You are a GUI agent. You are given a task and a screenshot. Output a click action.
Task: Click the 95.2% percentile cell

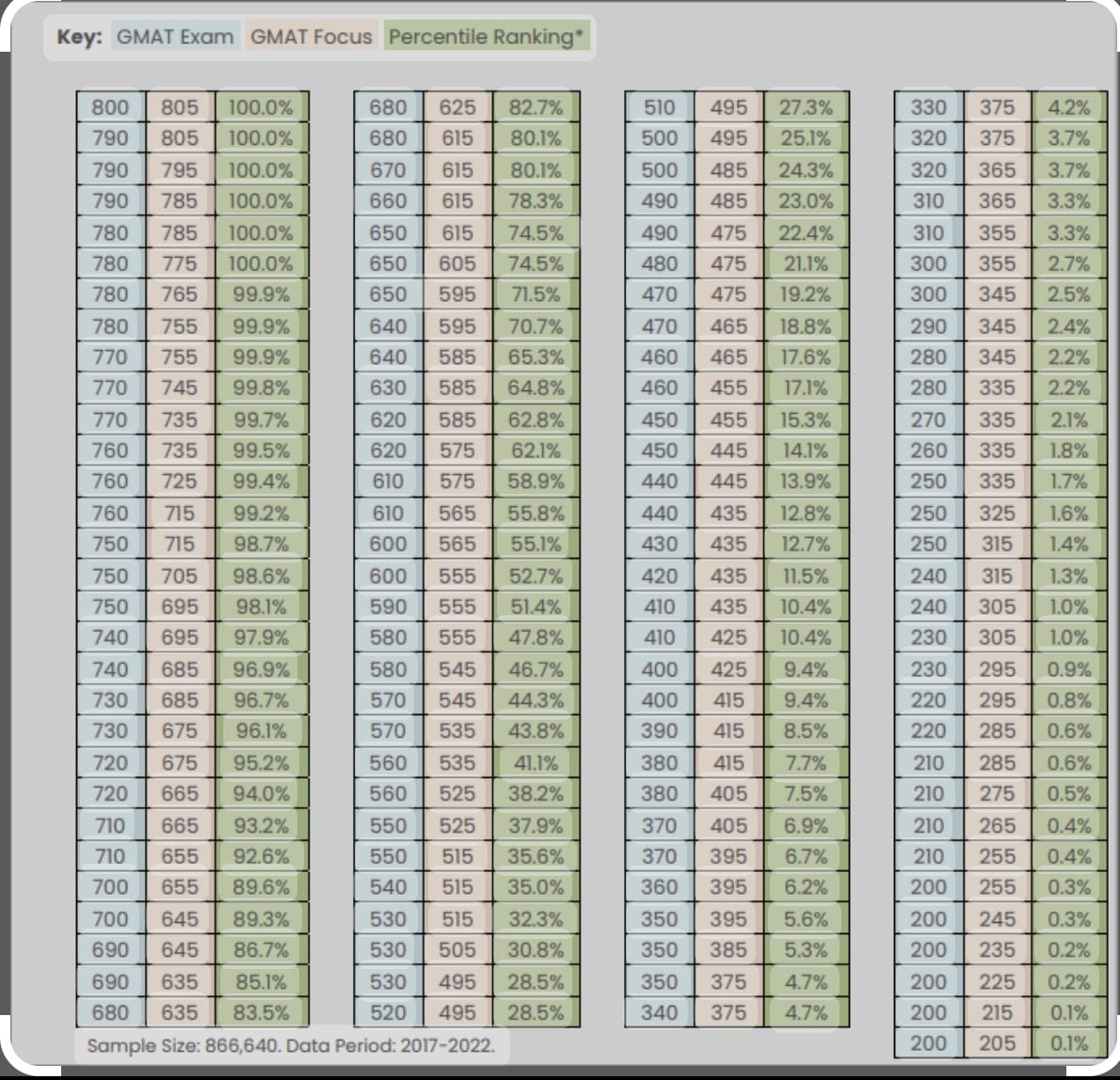(262, 762)
